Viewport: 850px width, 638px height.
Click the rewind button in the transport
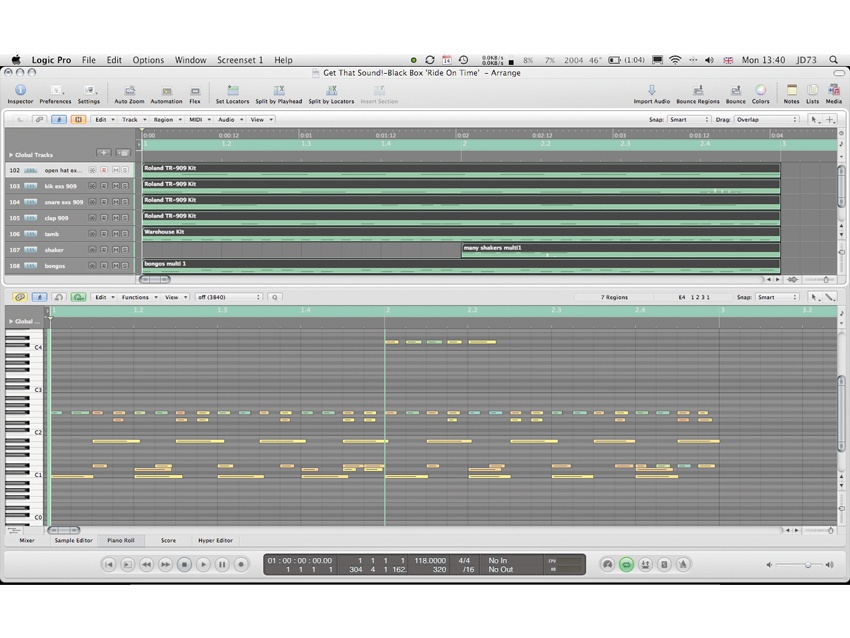(x=146, y=564)
